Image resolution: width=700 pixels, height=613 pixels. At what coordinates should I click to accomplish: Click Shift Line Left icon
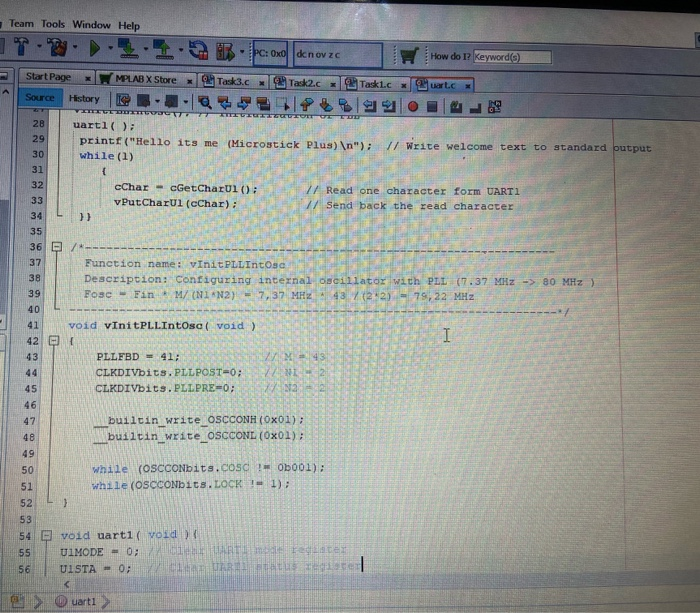(369, 106)
